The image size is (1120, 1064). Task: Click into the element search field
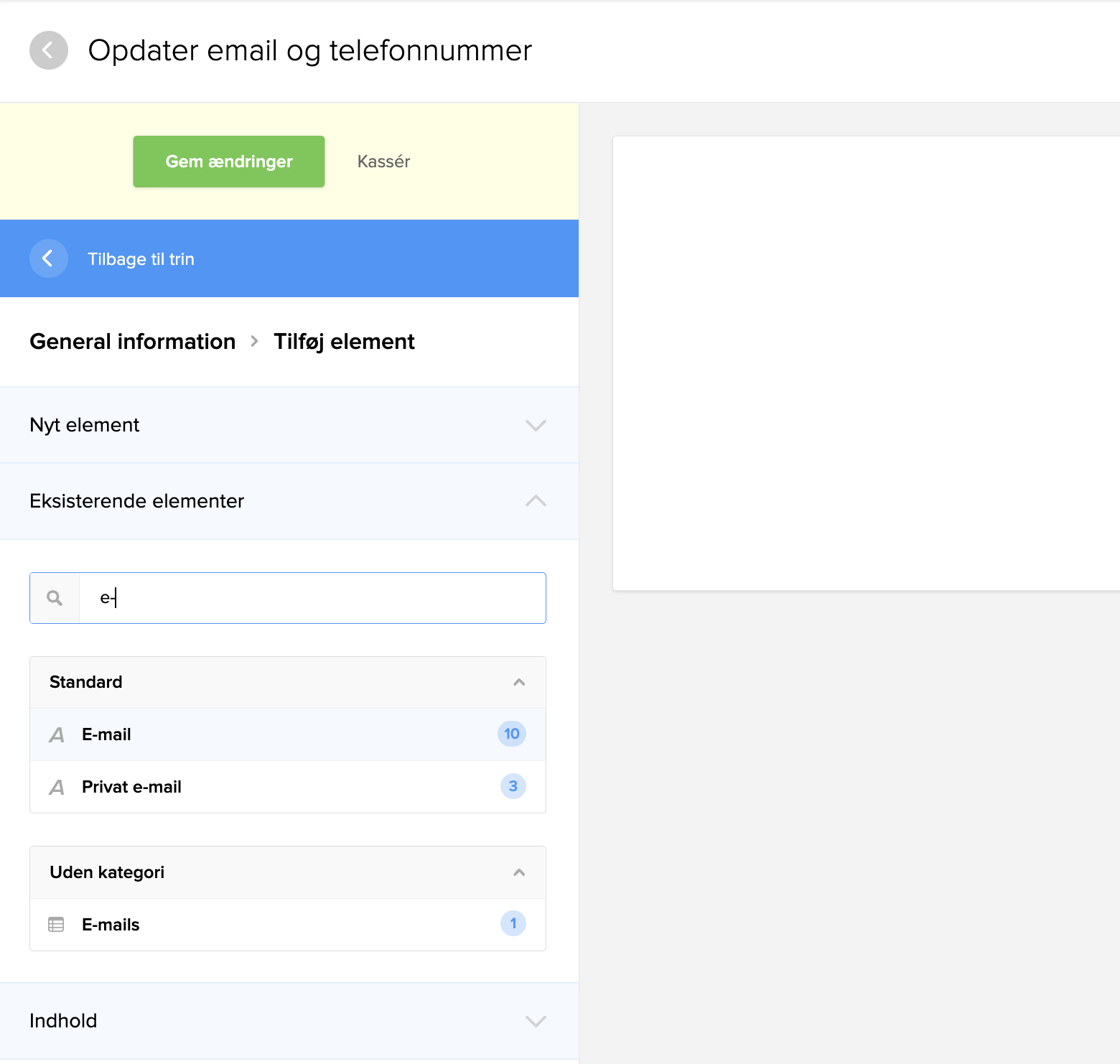pyautogui.click(x=312, y=598)
